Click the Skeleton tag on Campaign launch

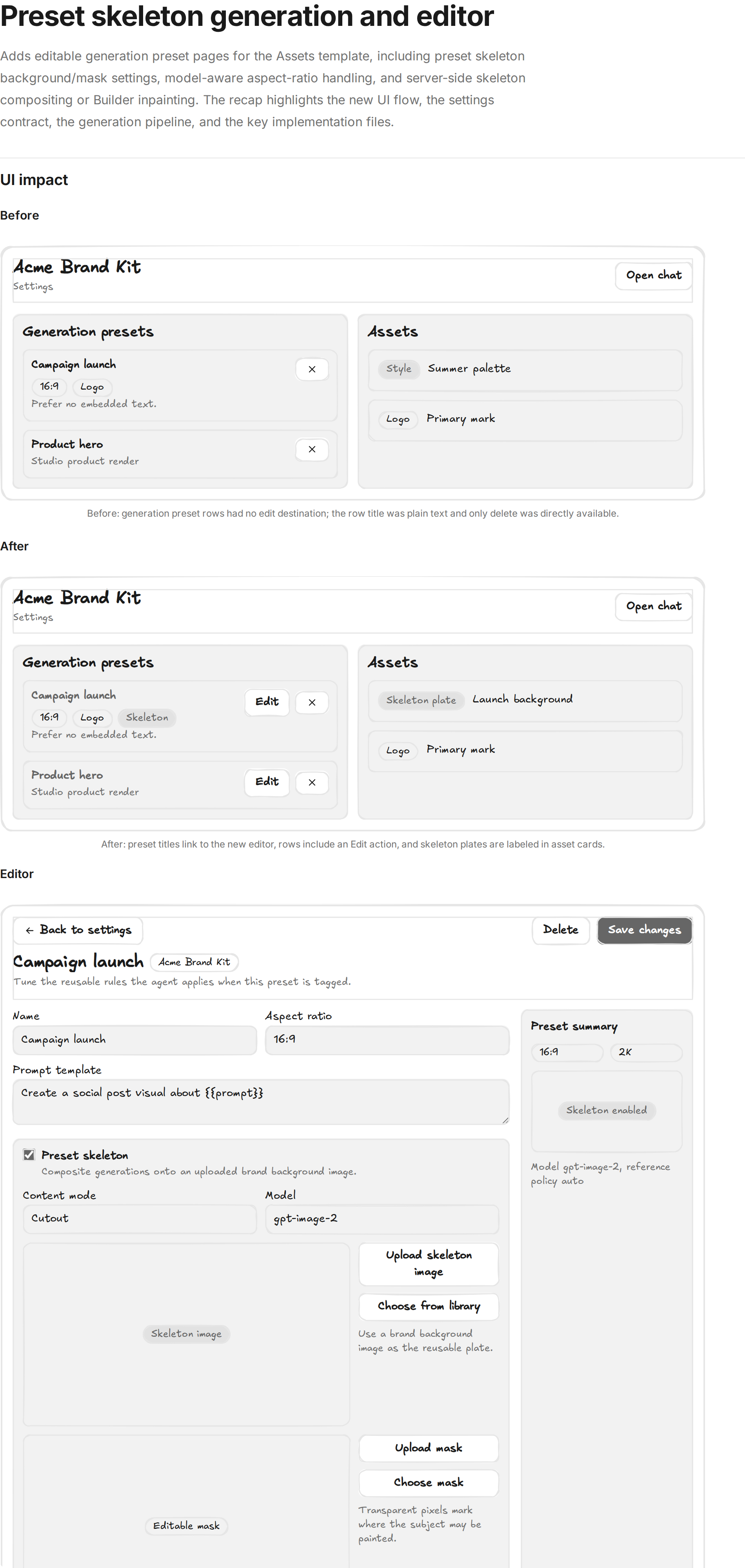click(x=147, y=718)
